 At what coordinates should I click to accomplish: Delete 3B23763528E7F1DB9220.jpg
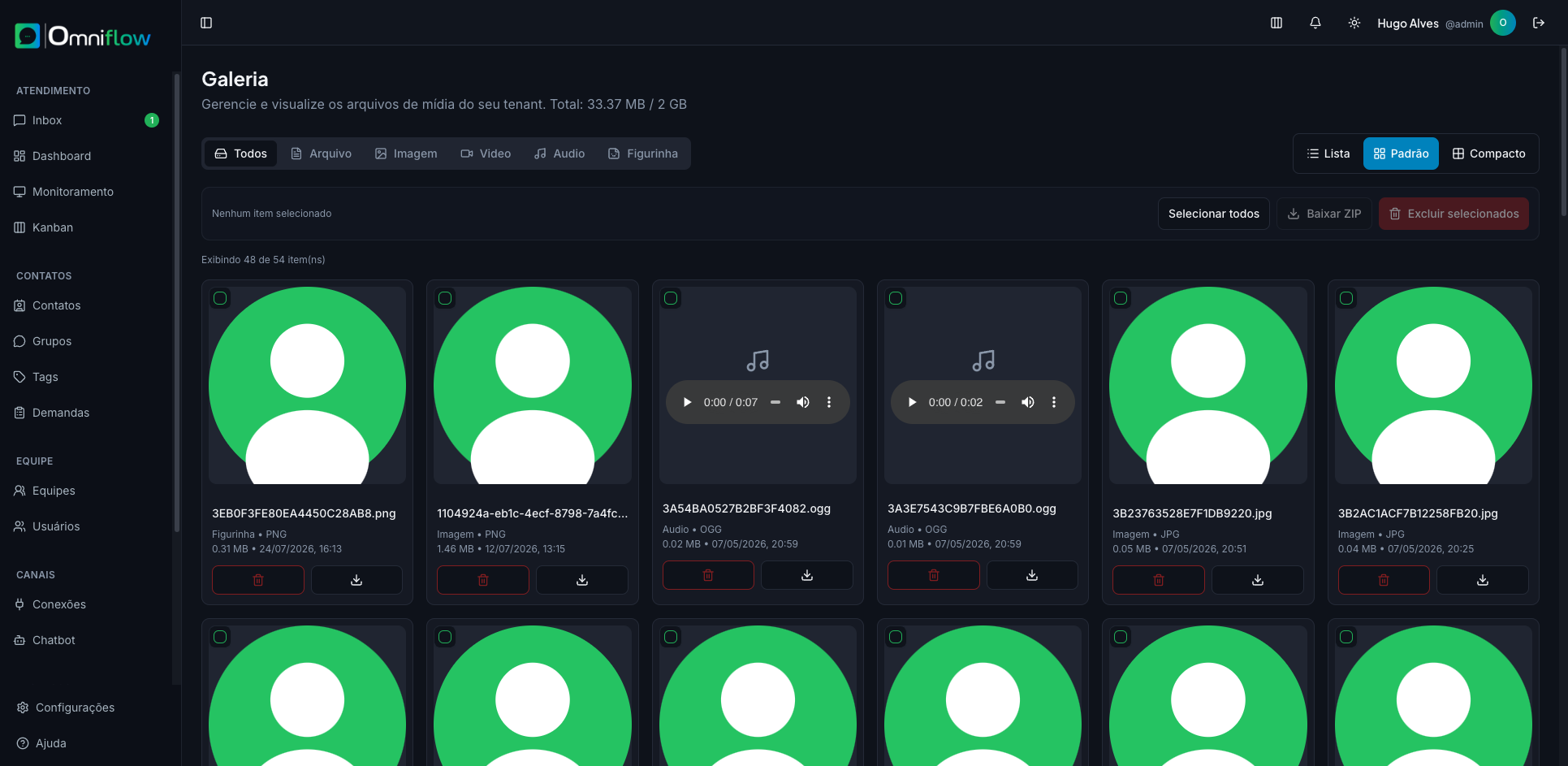[1159, 580]
